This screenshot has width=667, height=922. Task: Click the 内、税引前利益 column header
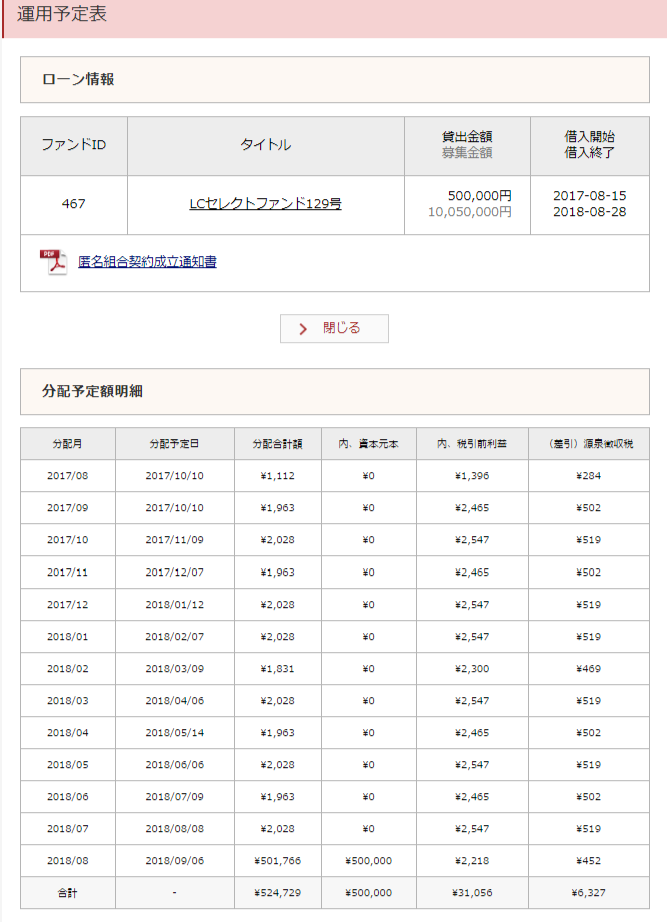(x=472, y=443)
